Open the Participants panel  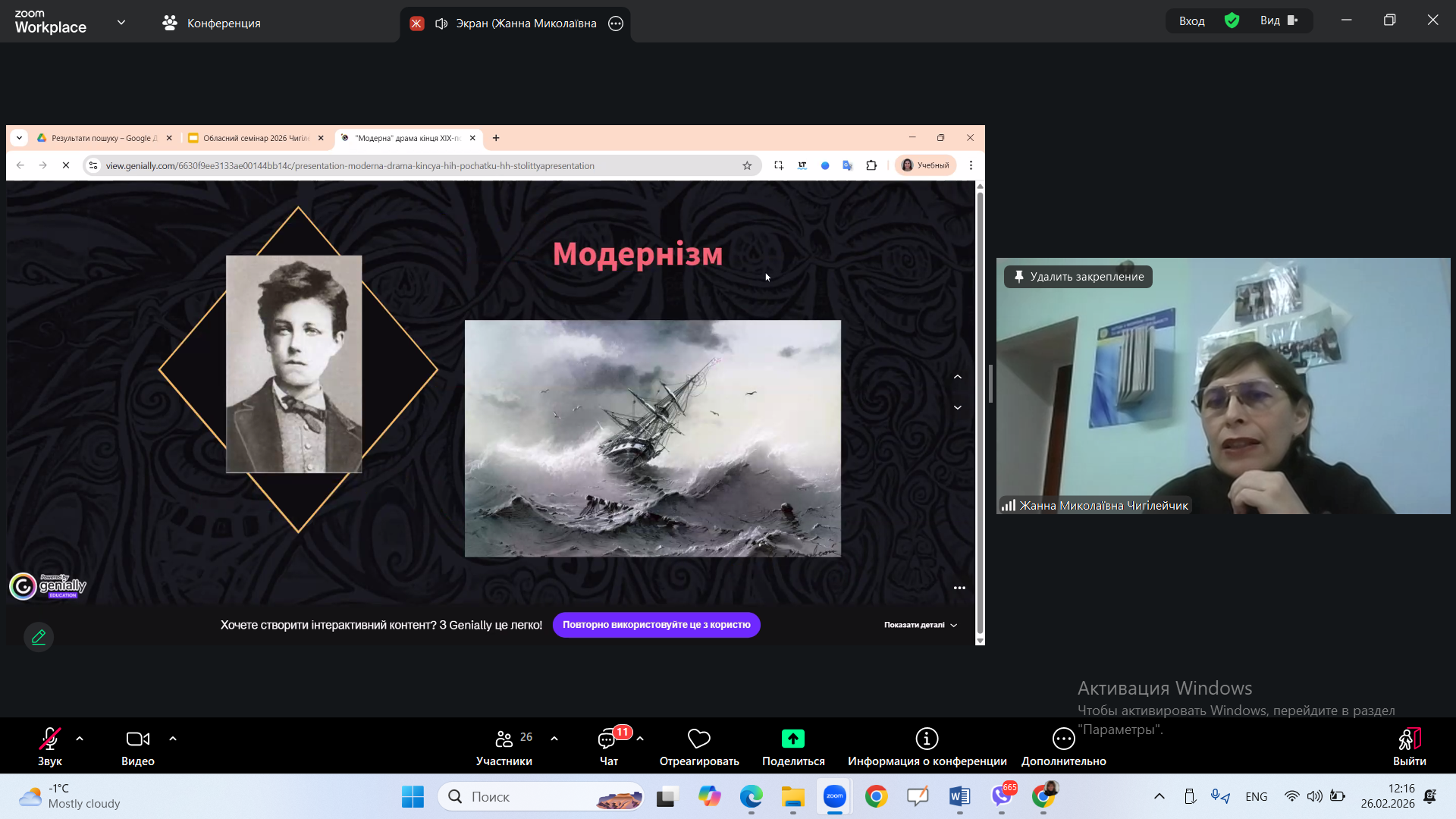coord(504,747)
